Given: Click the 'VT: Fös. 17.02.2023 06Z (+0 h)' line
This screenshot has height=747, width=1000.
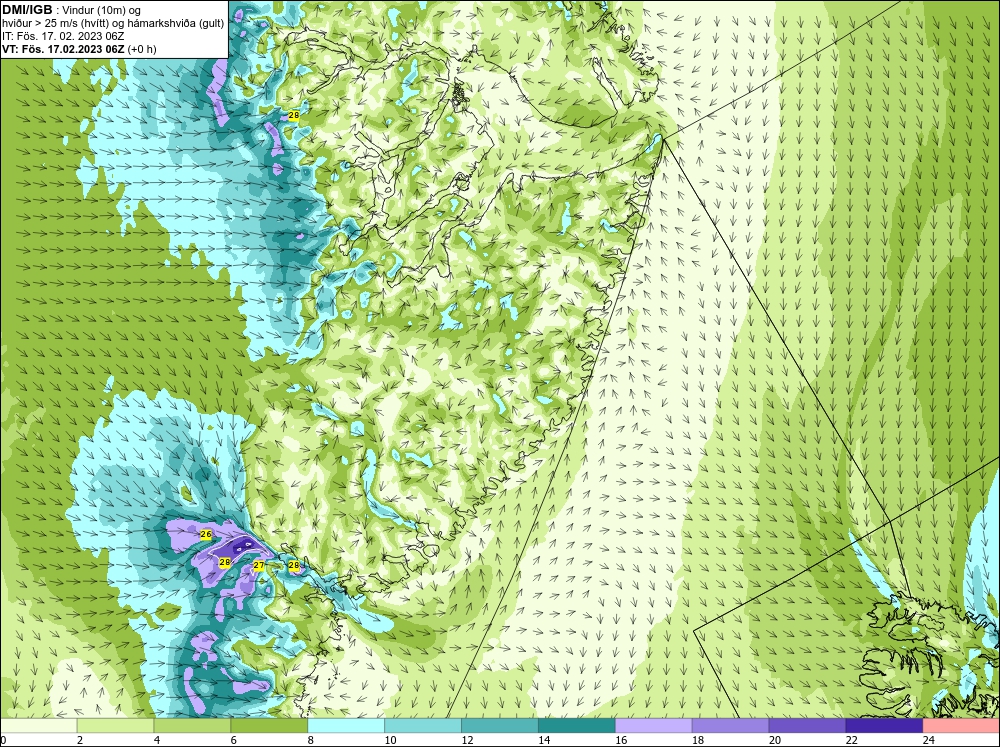Looking at the screenshot, I should click(79, 48).
